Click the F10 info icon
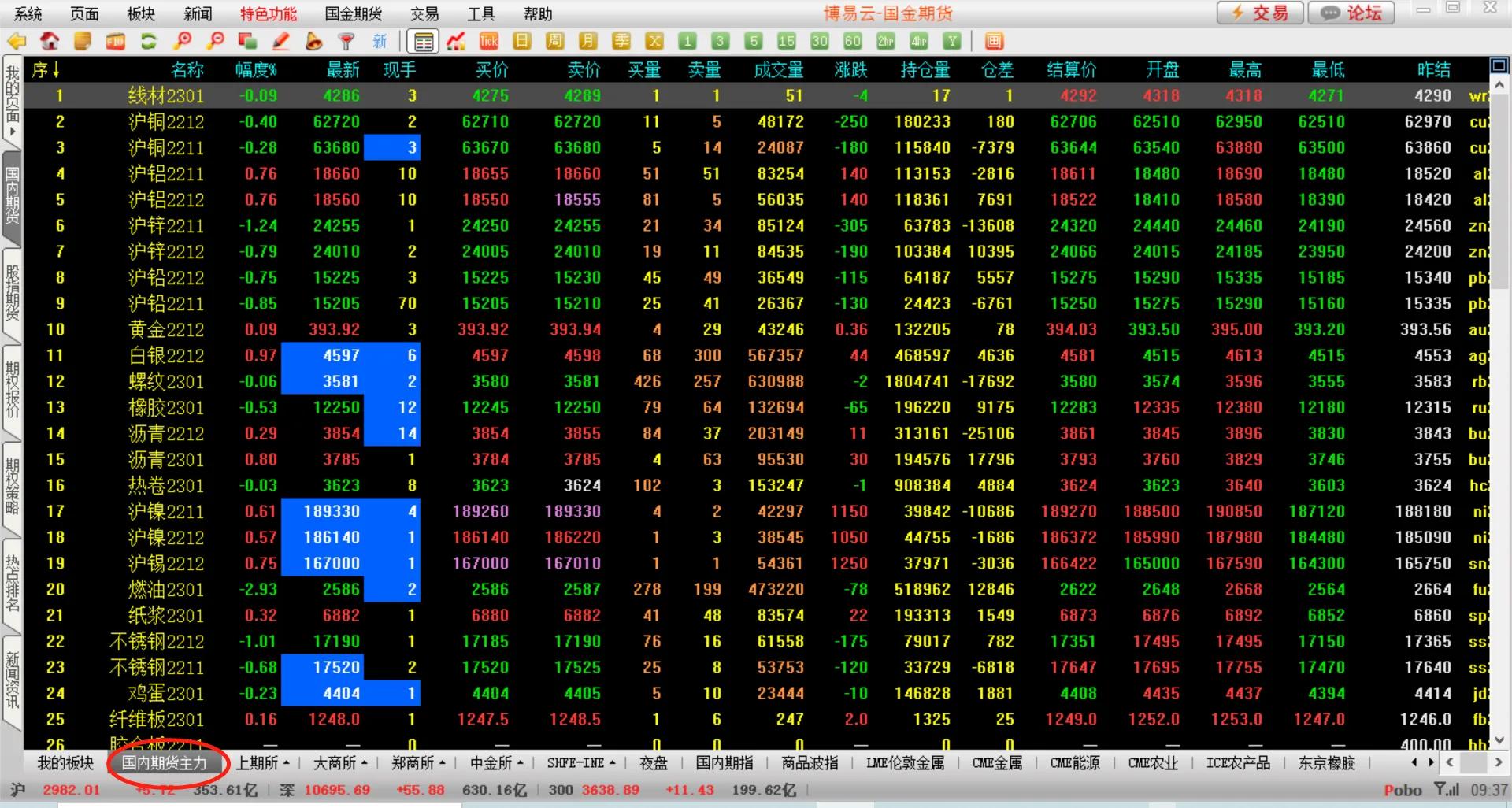This screenshot has width=1512, height=808. [x=116, y=42]
